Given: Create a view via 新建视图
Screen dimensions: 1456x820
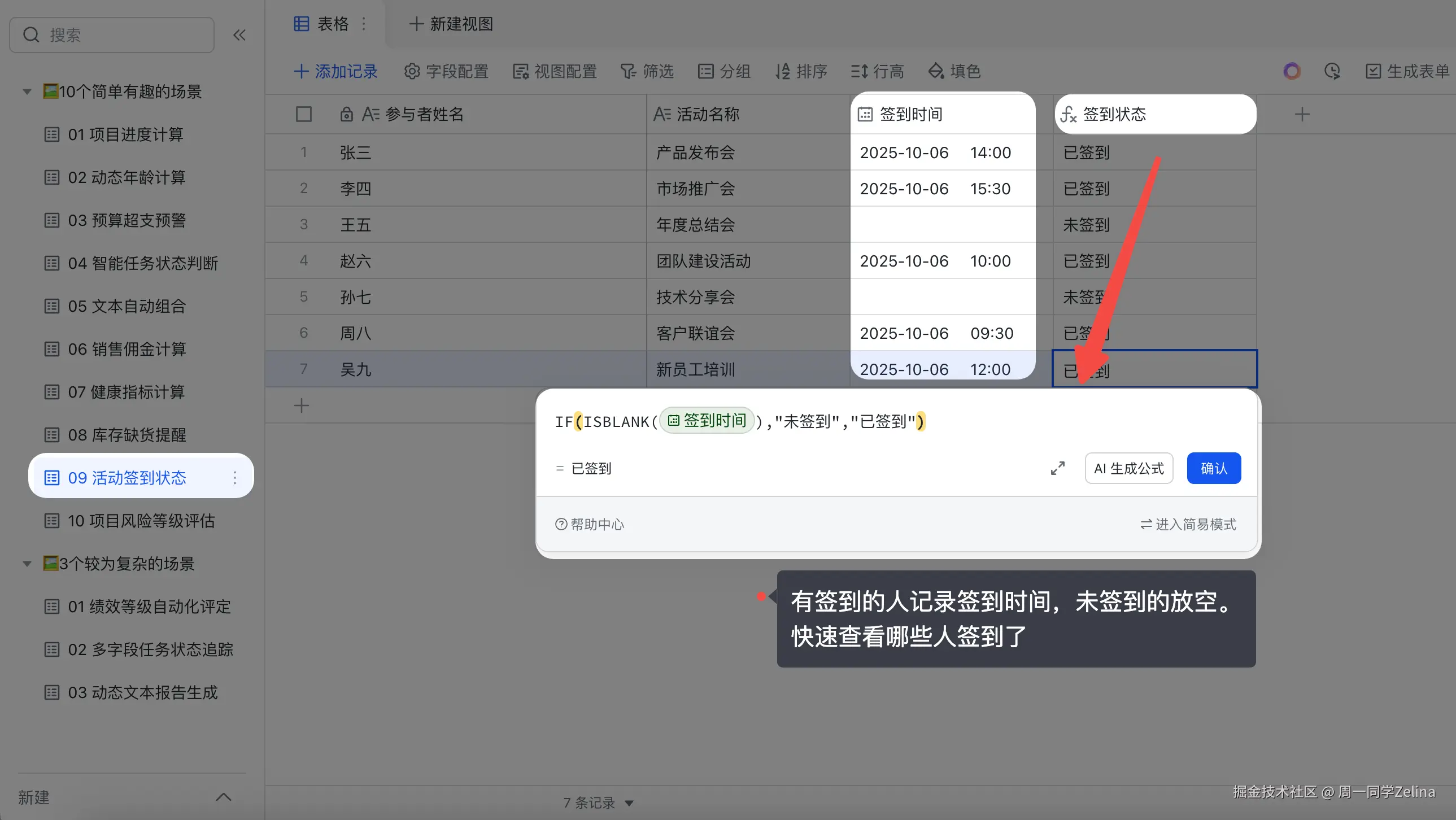Looking at the screenshot, I should (x=451, y=24).
